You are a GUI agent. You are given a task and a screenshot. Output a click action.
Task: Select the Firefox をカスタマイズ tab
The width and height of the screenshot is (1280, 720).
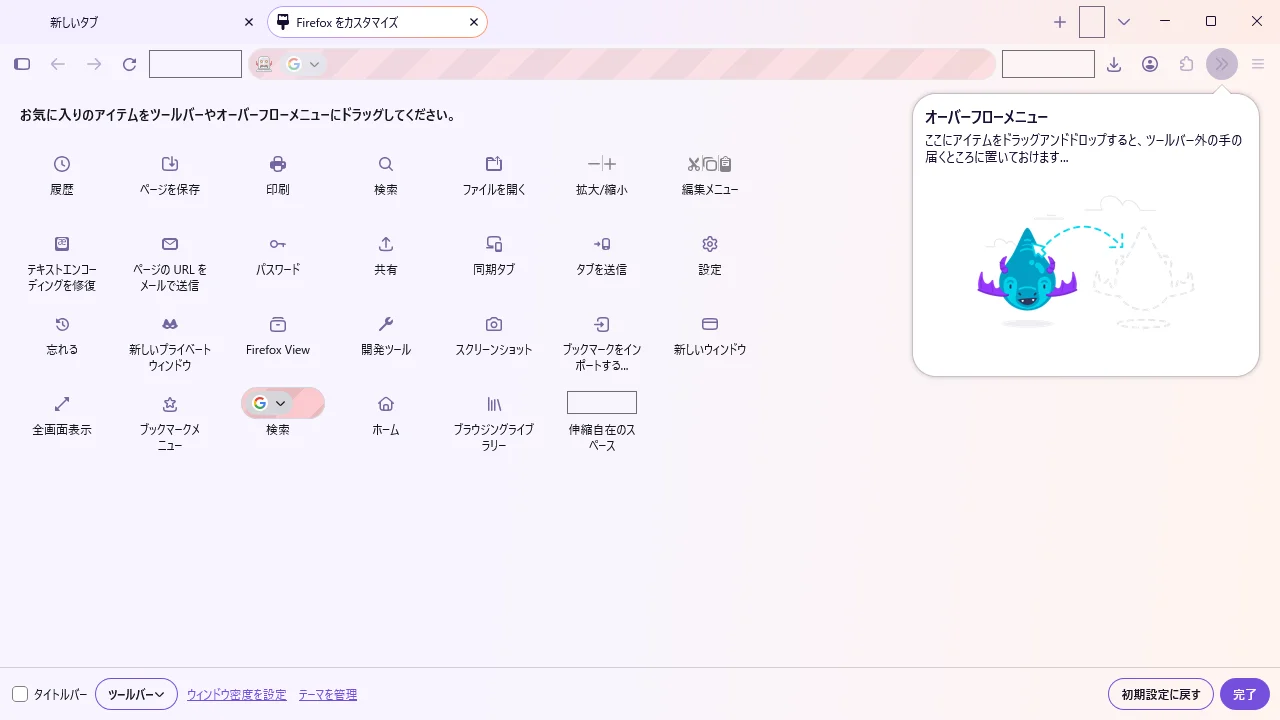pos(377,22)
